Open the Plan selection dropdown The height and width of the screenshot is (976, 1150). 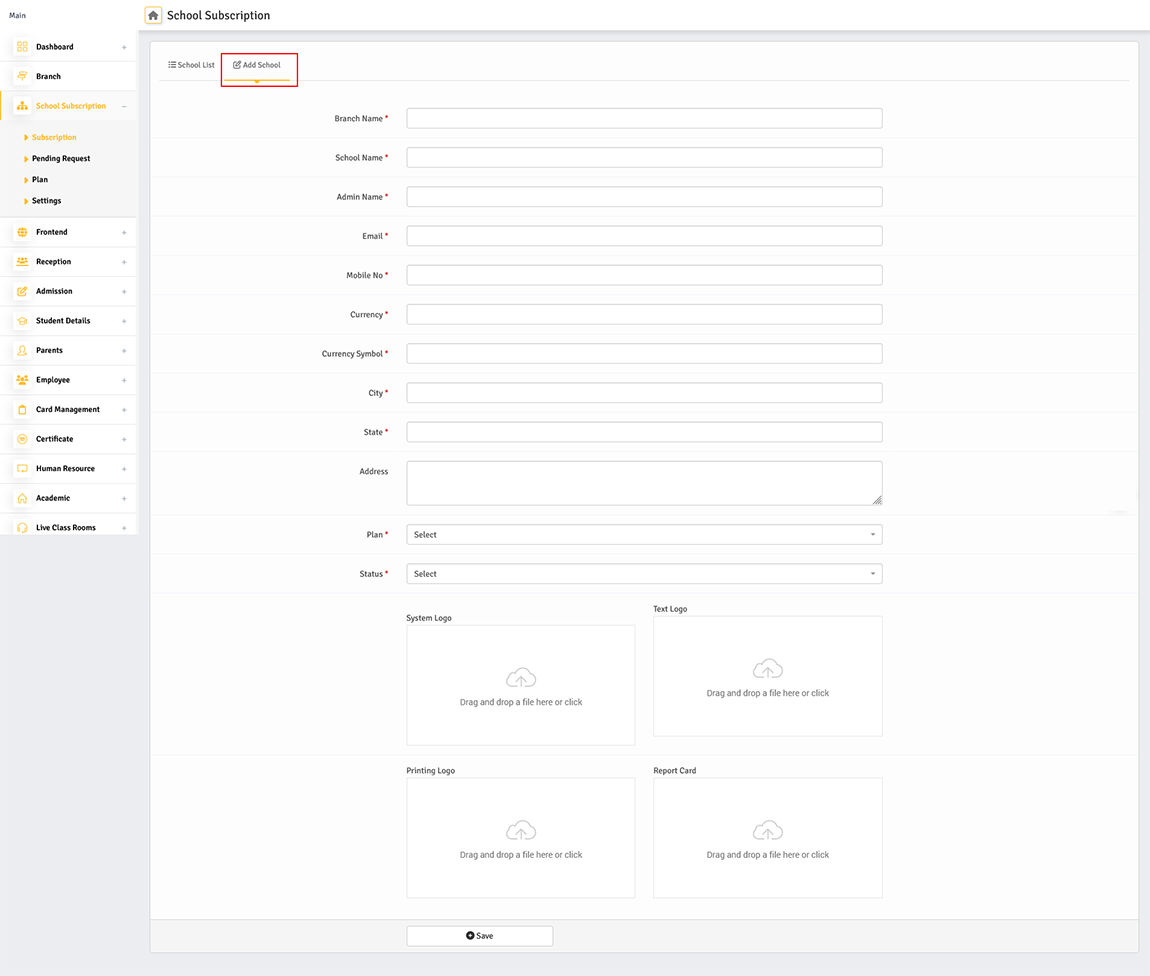643,534
